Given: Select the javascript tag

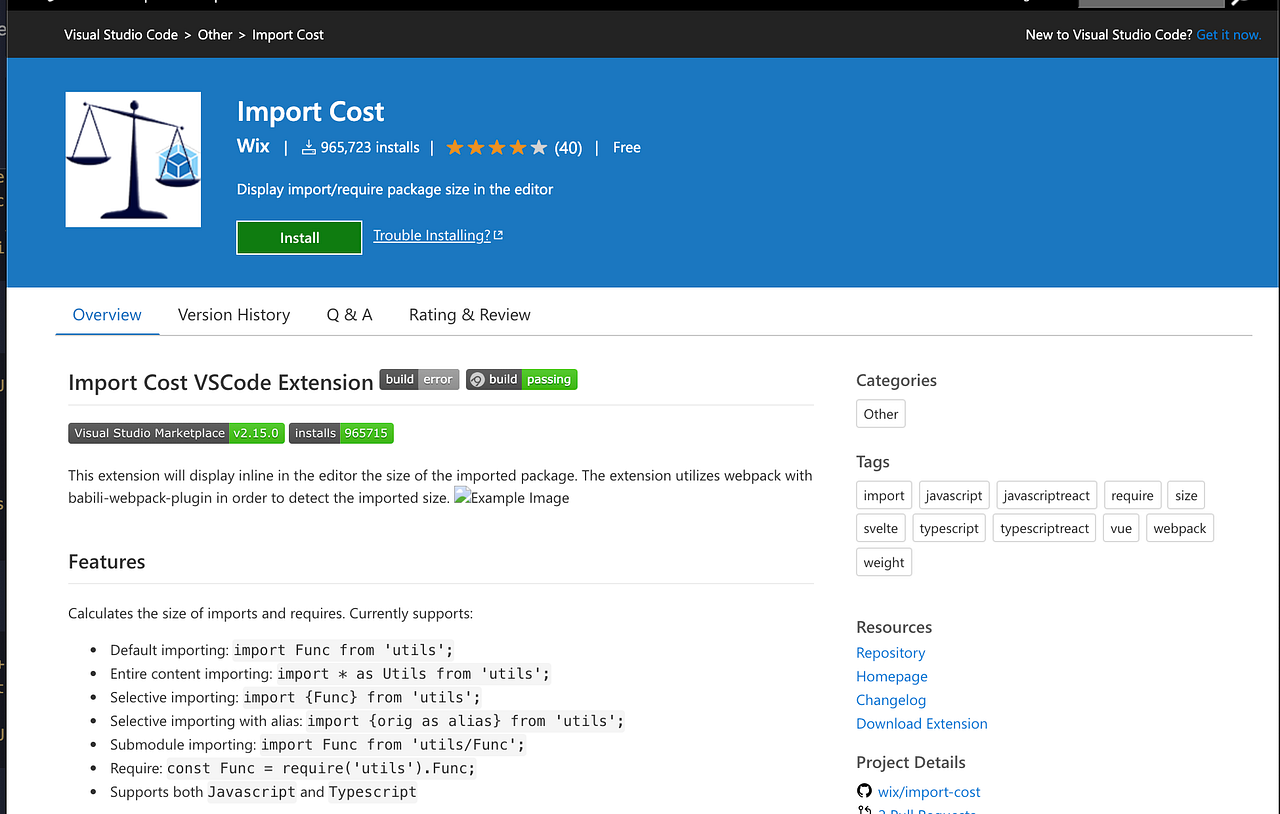Looking at the screenshot, I should 954,495.
